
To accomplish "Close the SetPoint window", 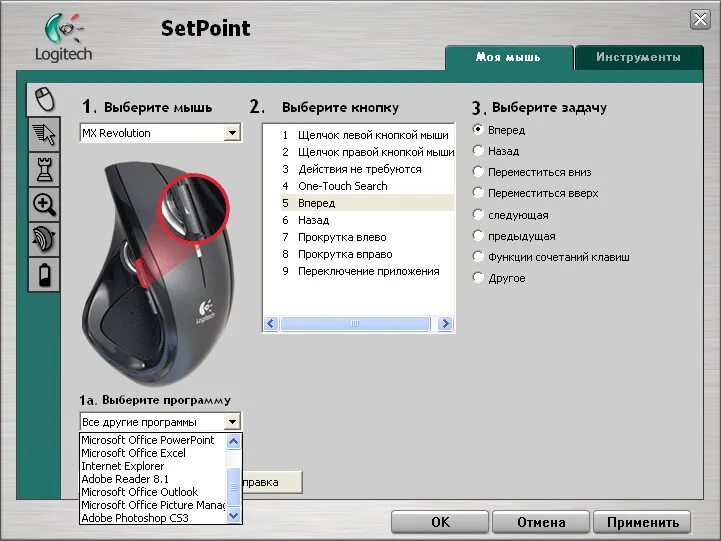I will coord(700,20).
